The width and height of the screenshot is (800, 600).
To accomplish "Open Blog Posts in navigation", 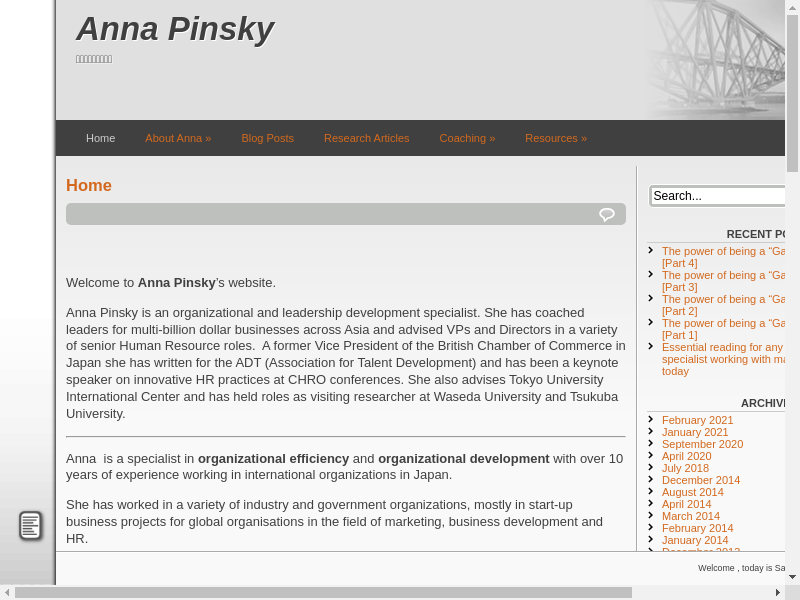I will (267, 138).
